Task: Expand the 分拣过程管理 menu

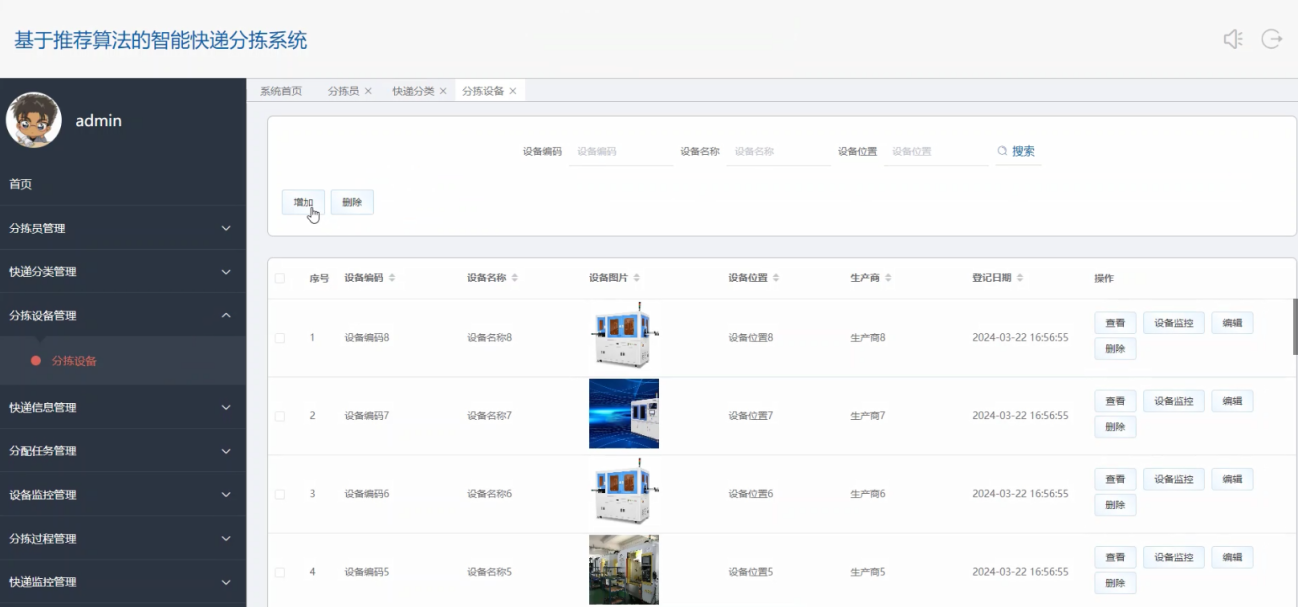Action: coord(123,538)
